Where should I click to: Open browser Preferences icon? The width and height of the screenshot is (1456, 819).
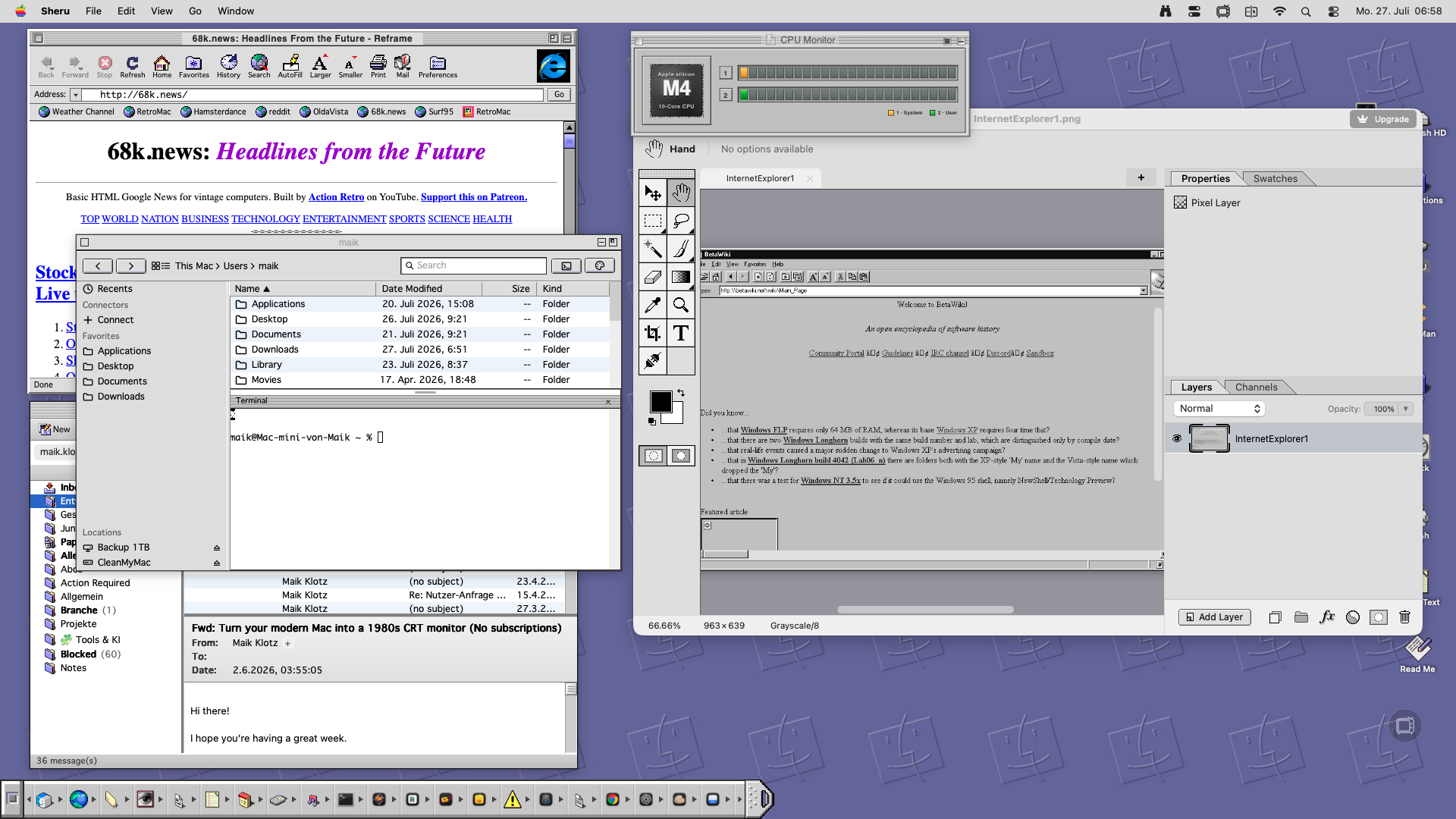pyautogui.click(x=438, y=67)
